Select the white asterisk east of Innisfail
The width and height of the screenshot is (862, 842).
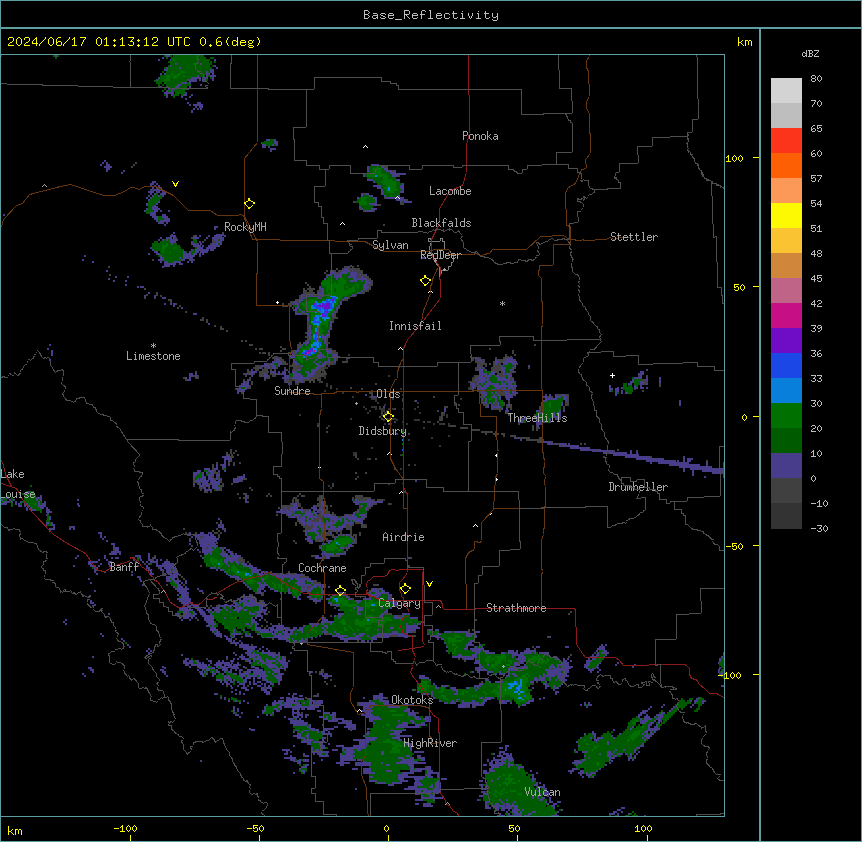tap(502, 303)
